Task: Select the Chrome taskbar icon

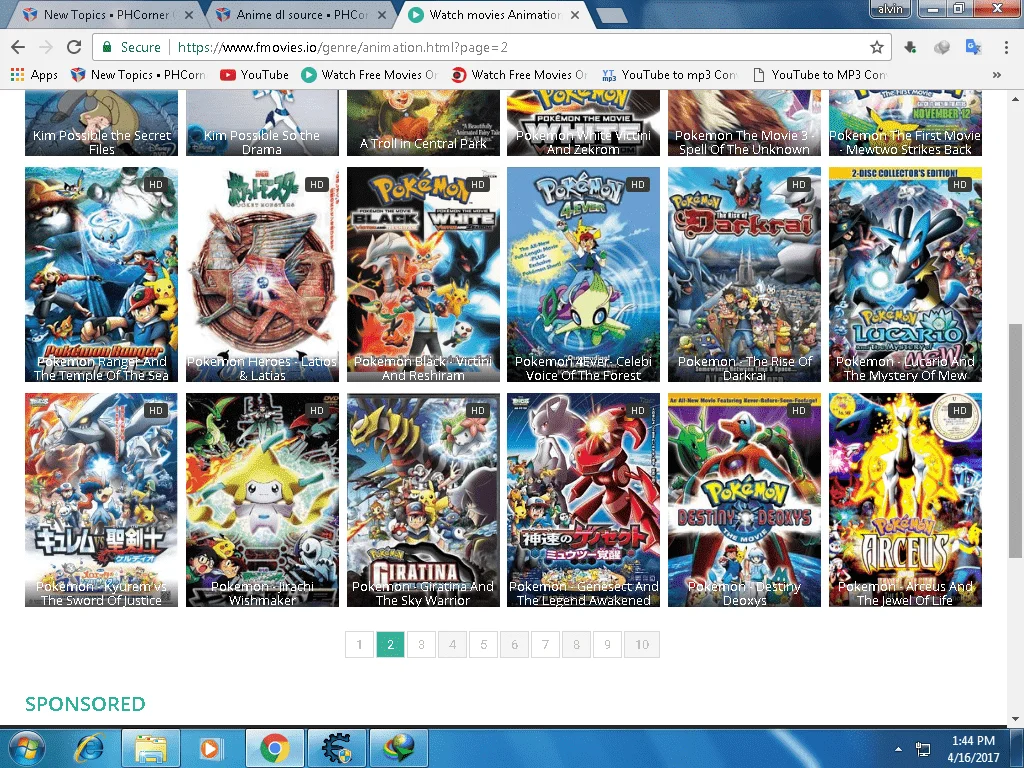Action: 275,748
